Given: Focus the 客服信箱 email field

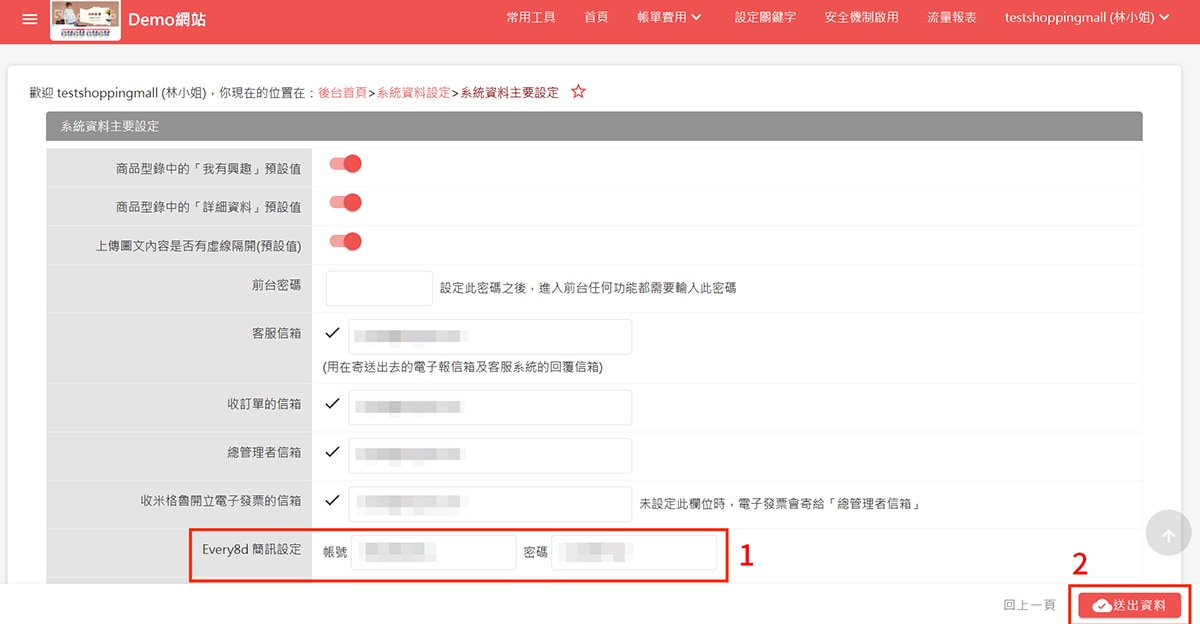Looking at the screenshot, I should (490, 337).
